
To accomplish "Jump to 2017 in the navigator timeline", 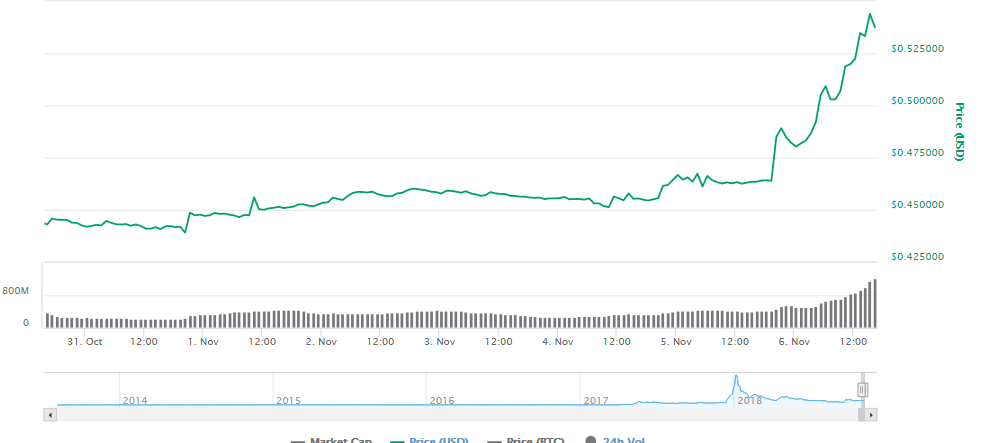I will click(x=596, y=400).
